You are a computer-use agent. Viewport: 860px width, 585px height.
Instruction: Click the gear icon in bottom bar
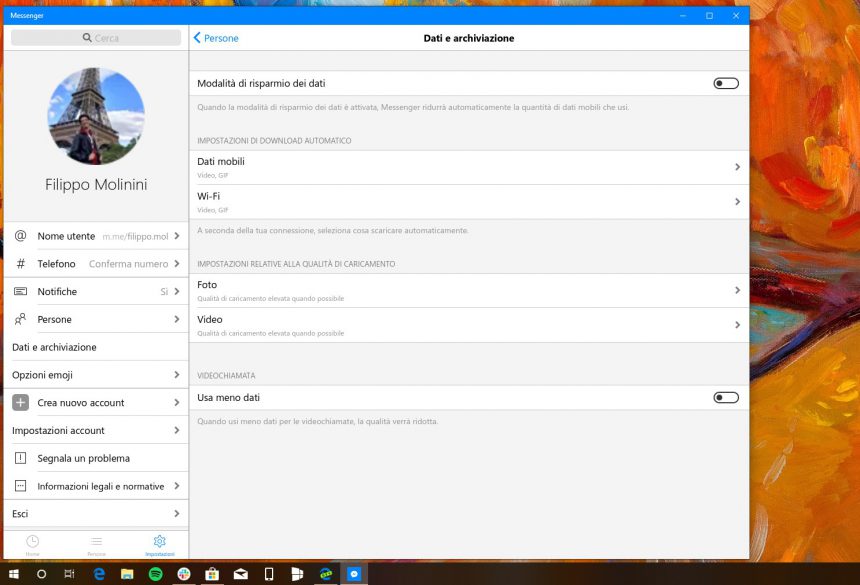[160, 541]
